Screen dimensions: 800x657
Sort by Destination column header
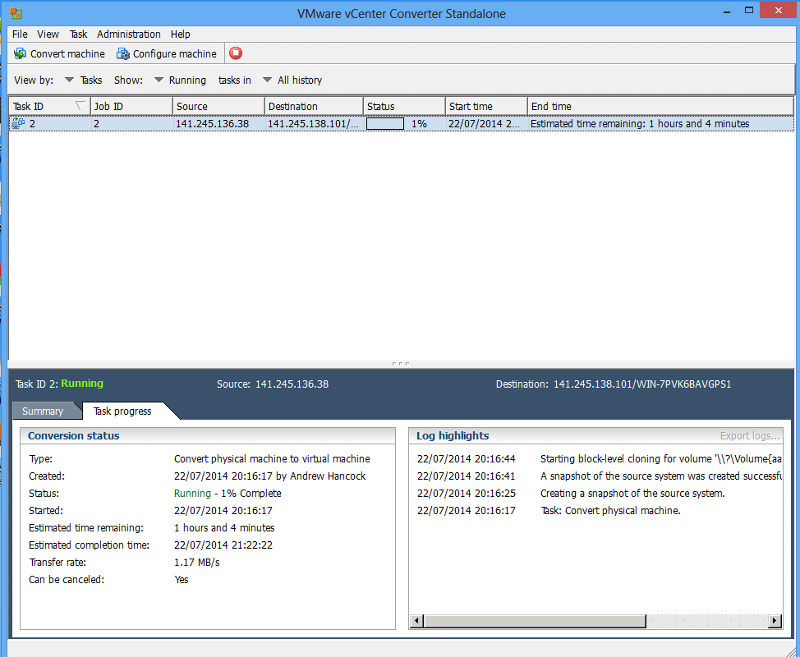point(314,106)
